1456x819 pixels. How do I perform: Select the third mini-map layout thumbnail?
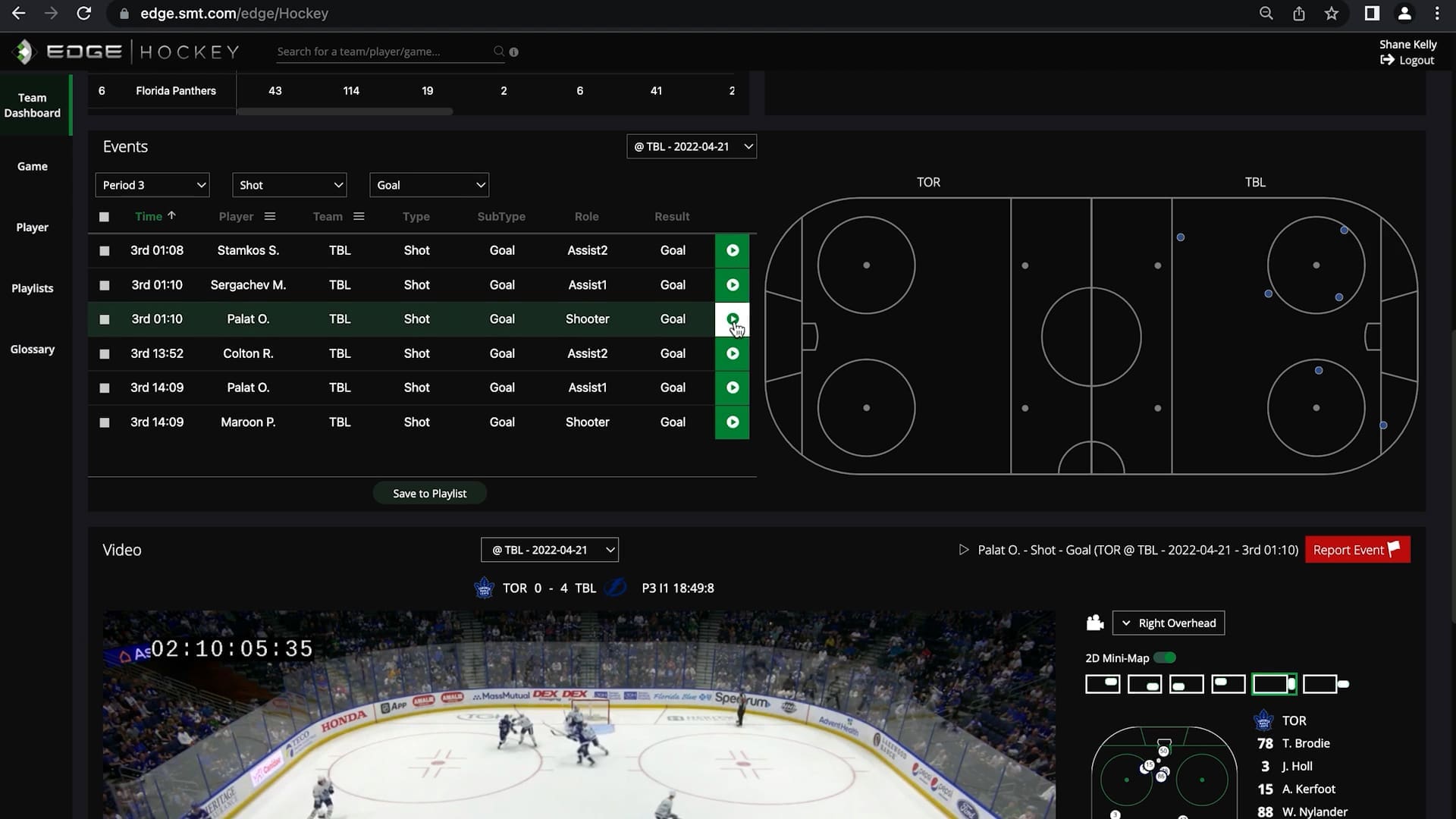(1187, 684)
